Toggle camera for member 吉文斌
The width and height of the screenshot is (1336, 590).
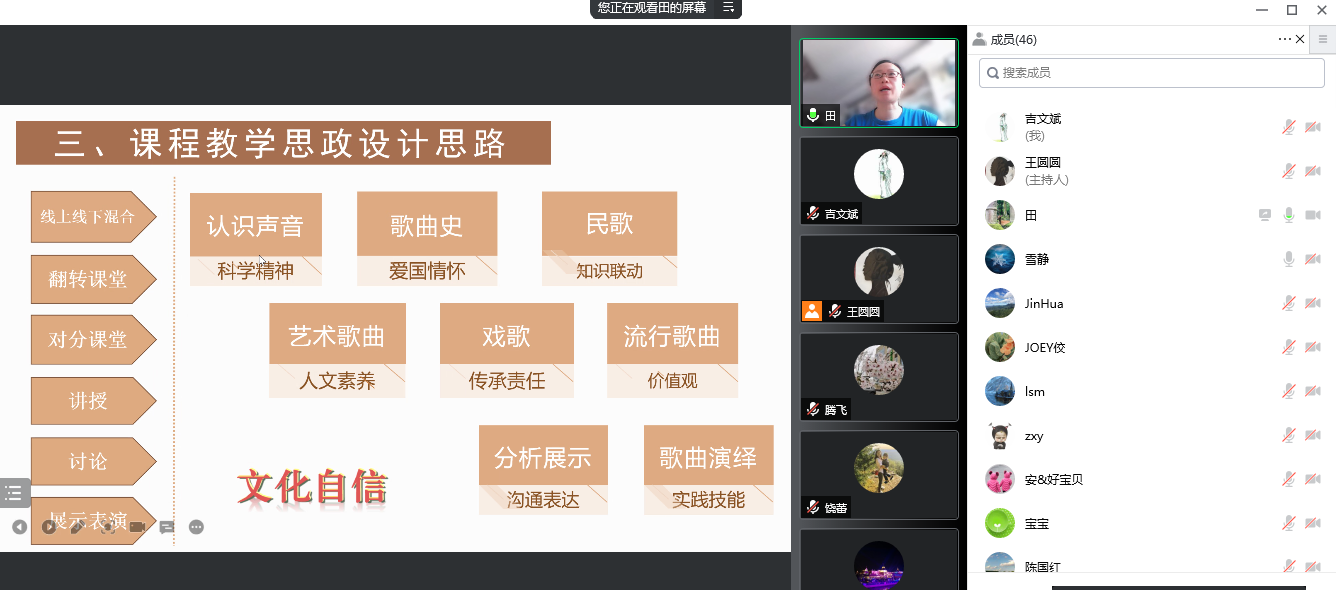(x=1313, y=127)
